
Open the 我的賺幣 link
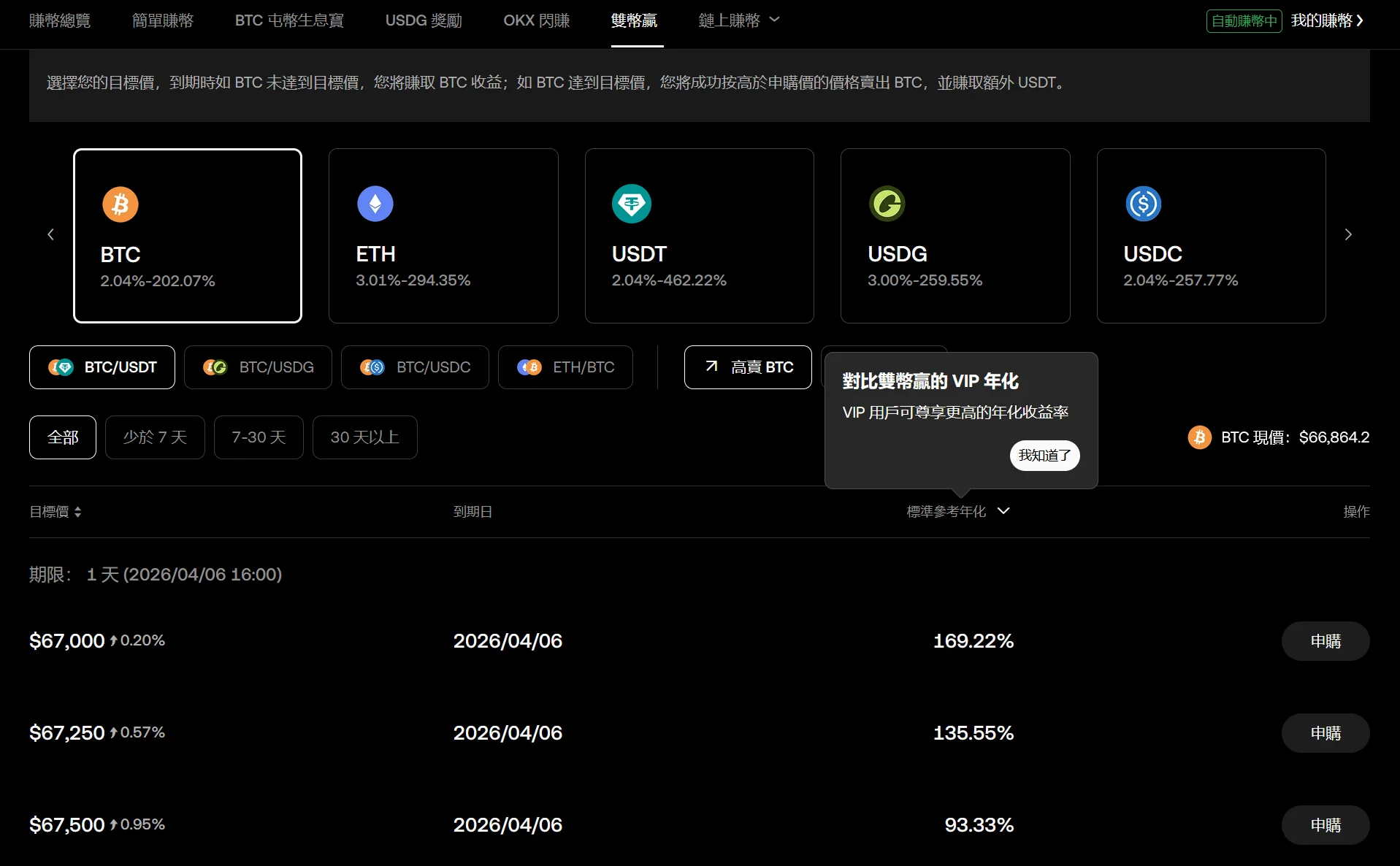(x=1327, y=20)
